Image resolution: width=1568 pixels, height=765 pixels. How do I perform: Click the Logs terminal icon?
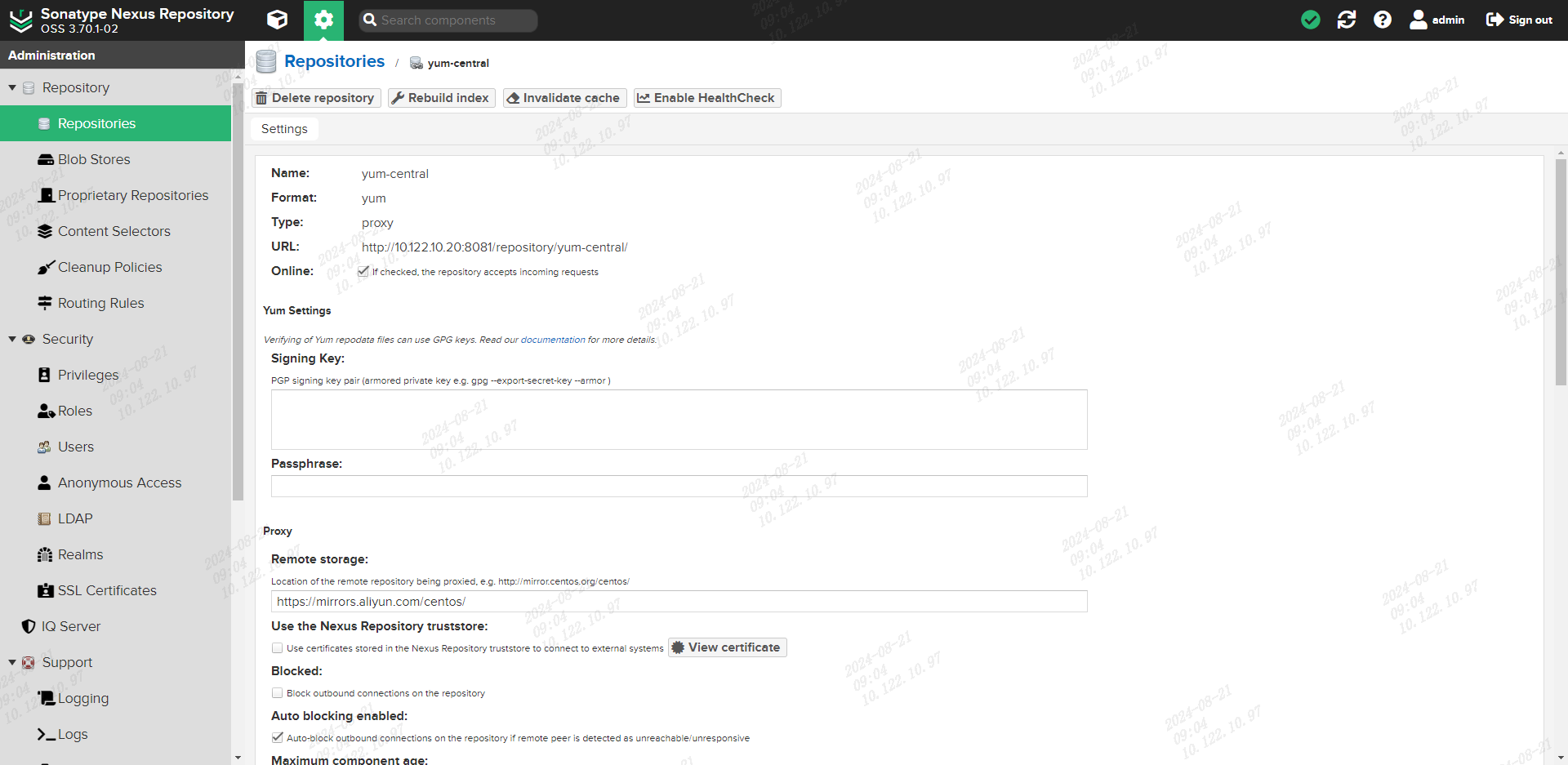coord(47,734)
